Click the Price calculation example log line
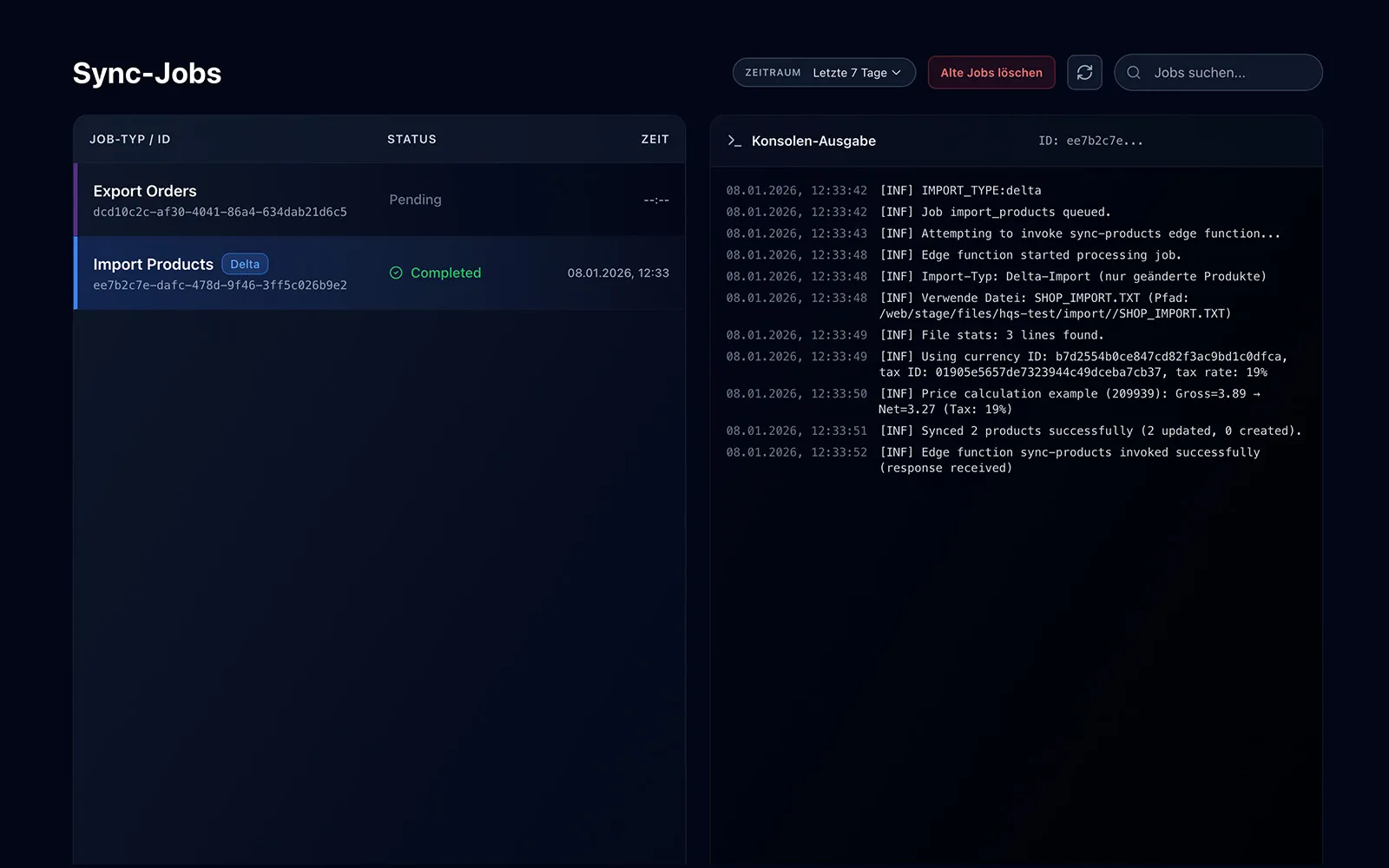Viewport: 1389px width, 868px height. click(1070, 401)
